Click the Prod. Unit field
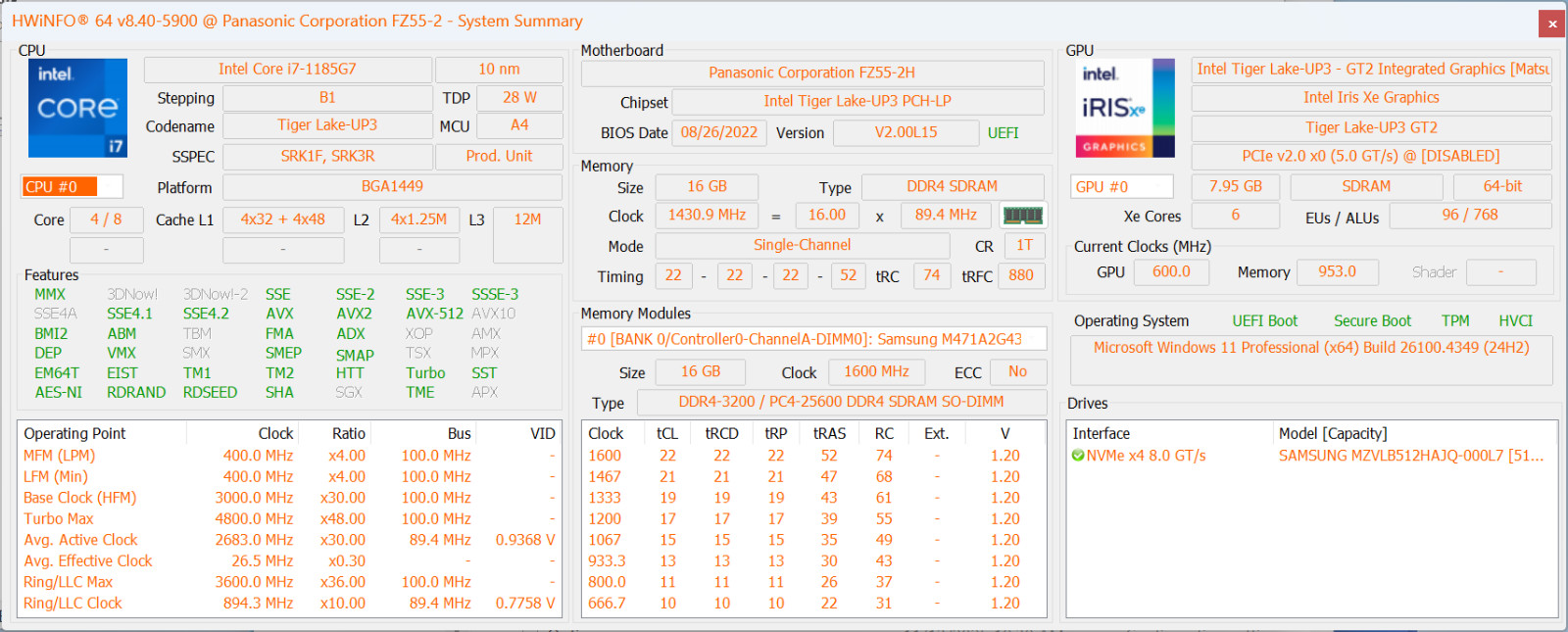This screenshot has width=1568, height=632. 499,156
